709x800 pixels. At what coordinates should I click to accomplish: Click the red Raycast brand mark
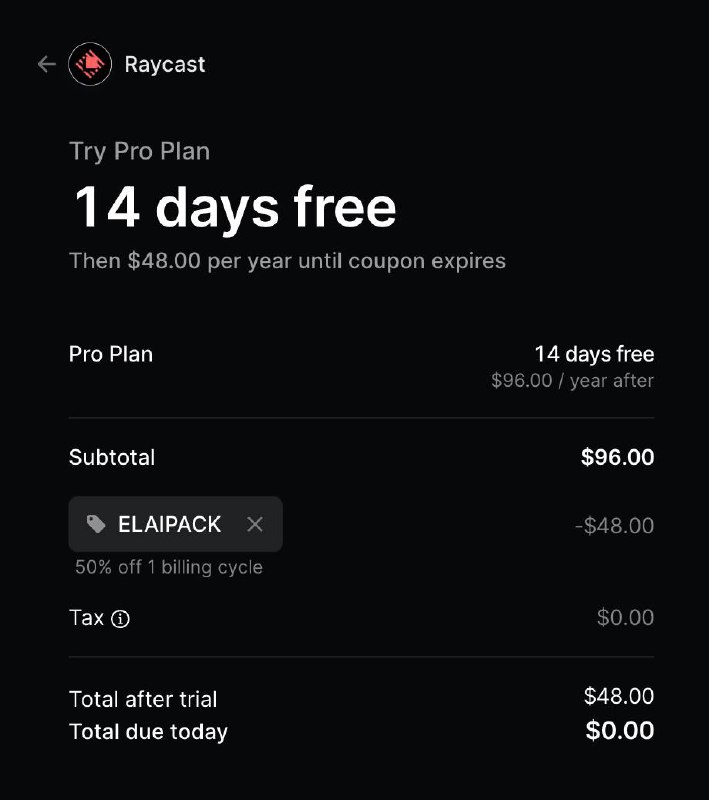click(90, 64)
